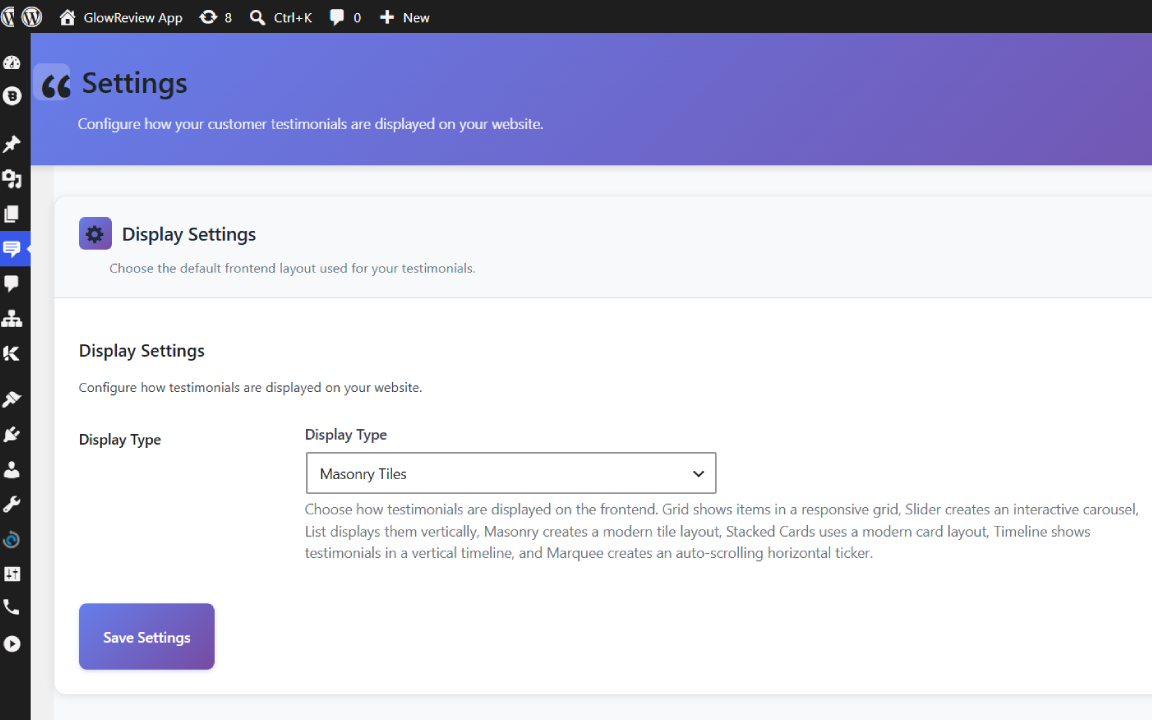The width and height of the screenshot is (1152, 720).
Task: Open Posts pushpin menu
Action: pyautogui.click(x=12, y=144)
